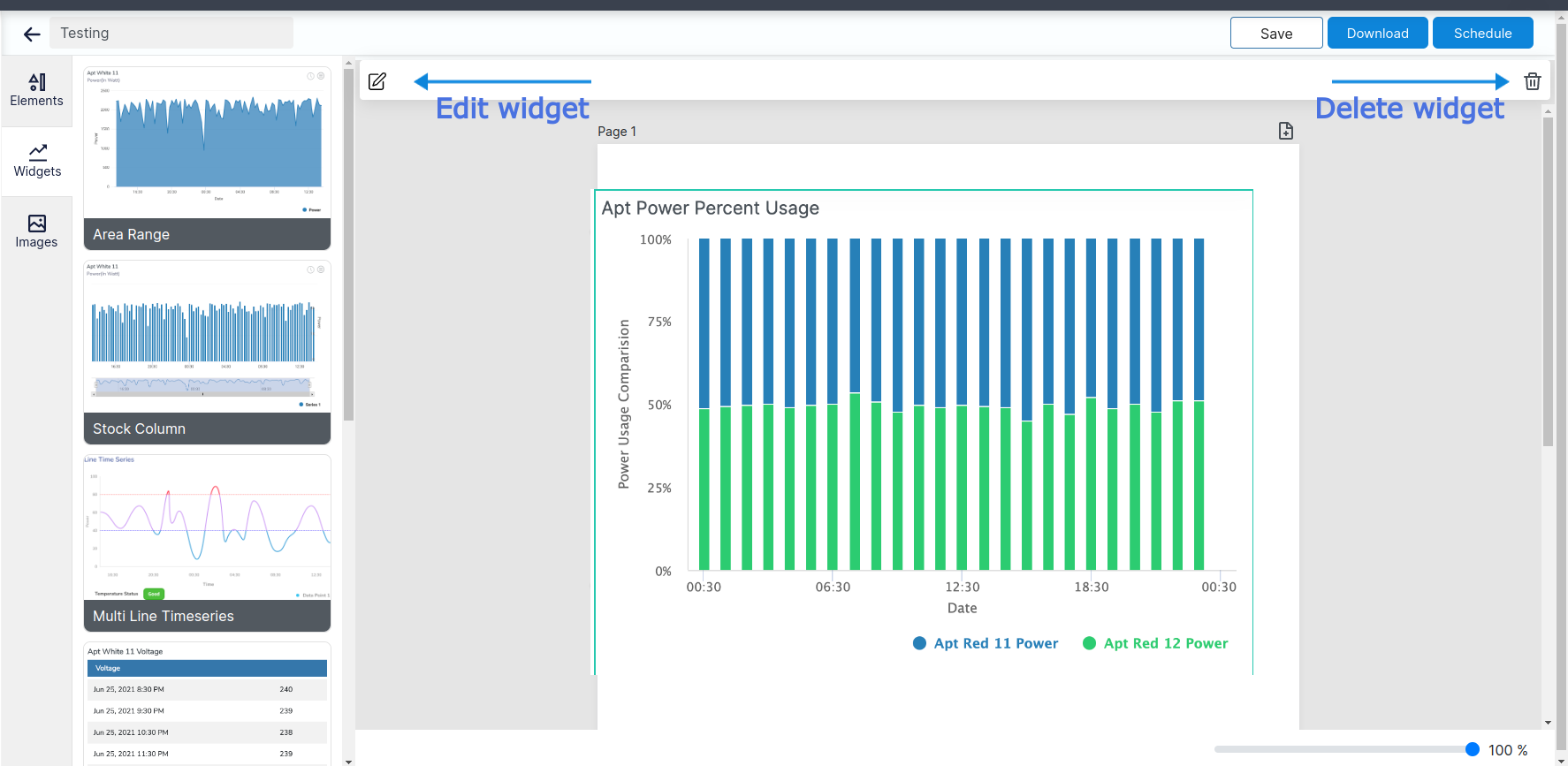Image resolution: width=1568 pixels, height=766 pixels.
Task: Click the edit widget pencil icon
Action: point(377,81)
